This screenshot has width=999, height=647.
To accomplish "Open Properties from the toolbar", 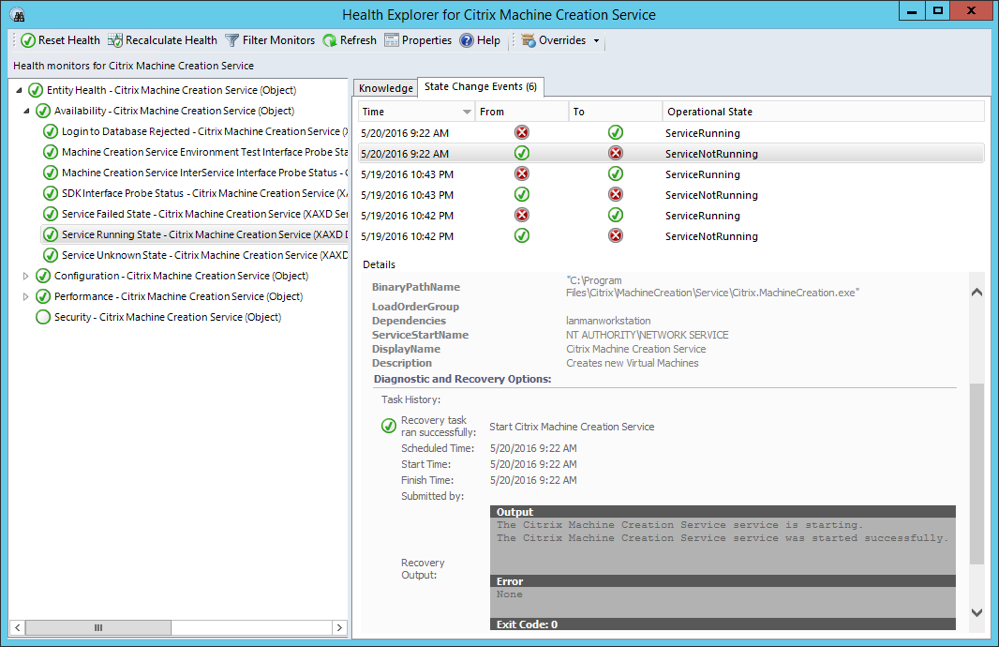I will (x=418, y=40).
